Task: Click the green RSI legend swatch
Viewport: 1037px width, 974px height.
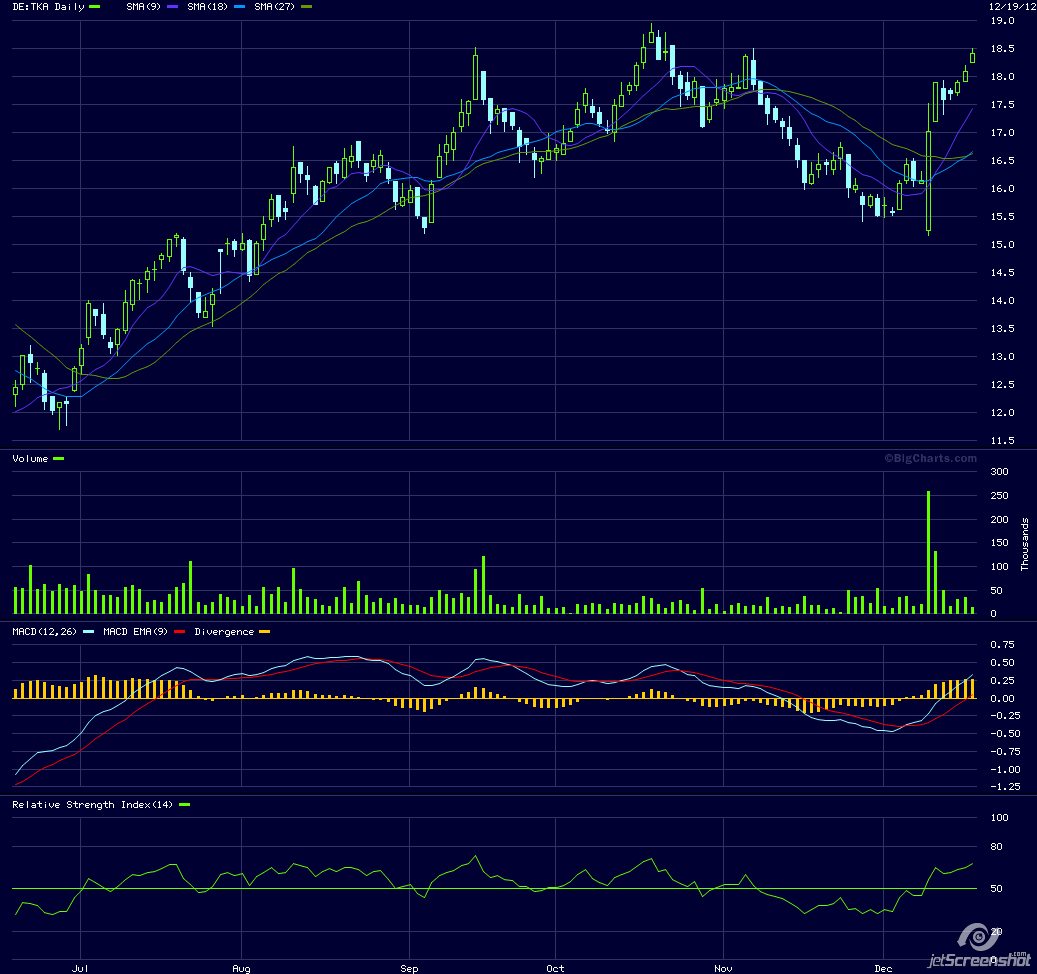Action: (x=185, y=805)
